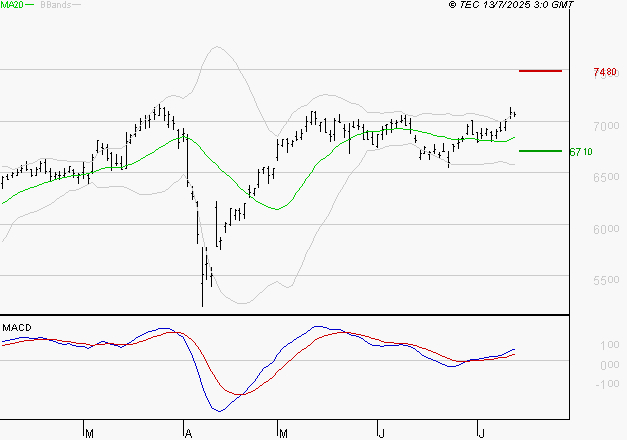Select the green support line marker

pos(540,151)
